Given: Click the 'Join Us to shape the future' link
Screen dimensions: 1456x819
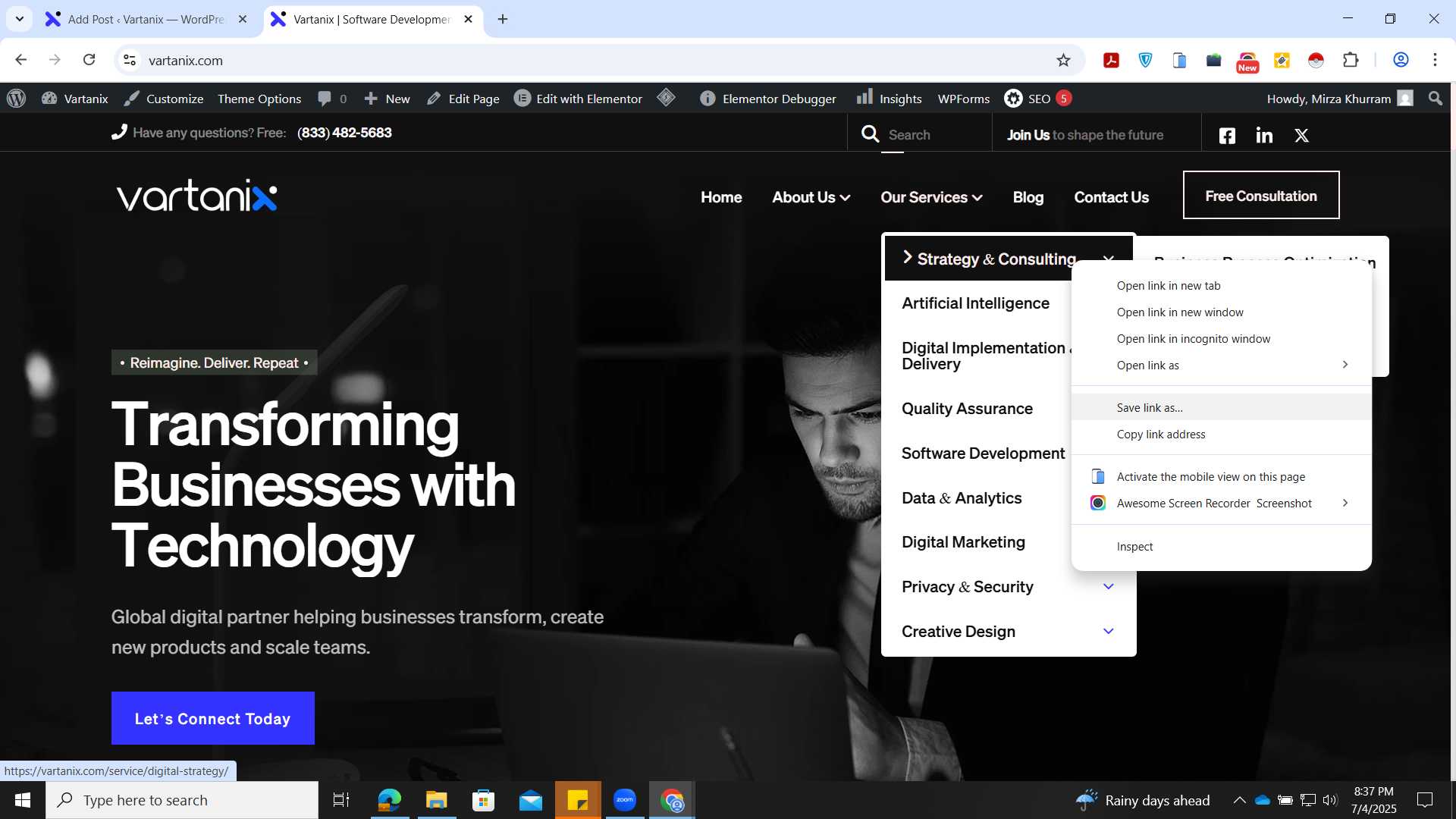Looking at the screenshot, I should click(1085, 135).
